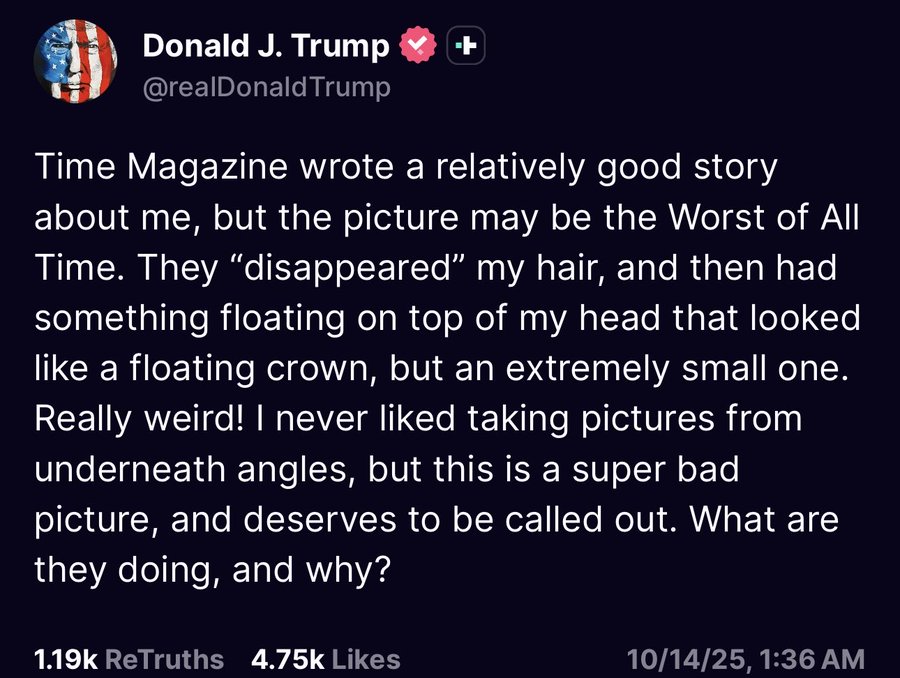Open the profile avatar picture
The height and width of the screenshot is (678, 900).
pos(75,63)
